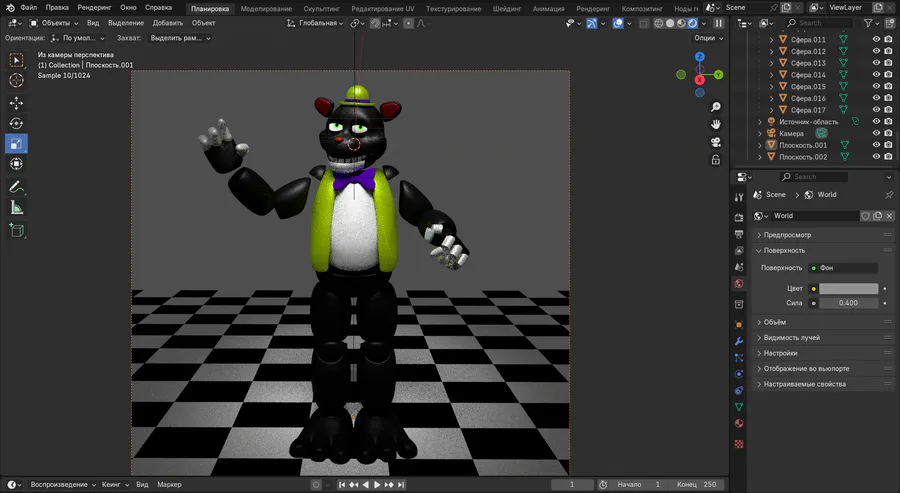The image size is (900, 493).
Task: Select the Add Cube tool
Action: [16, 230]
